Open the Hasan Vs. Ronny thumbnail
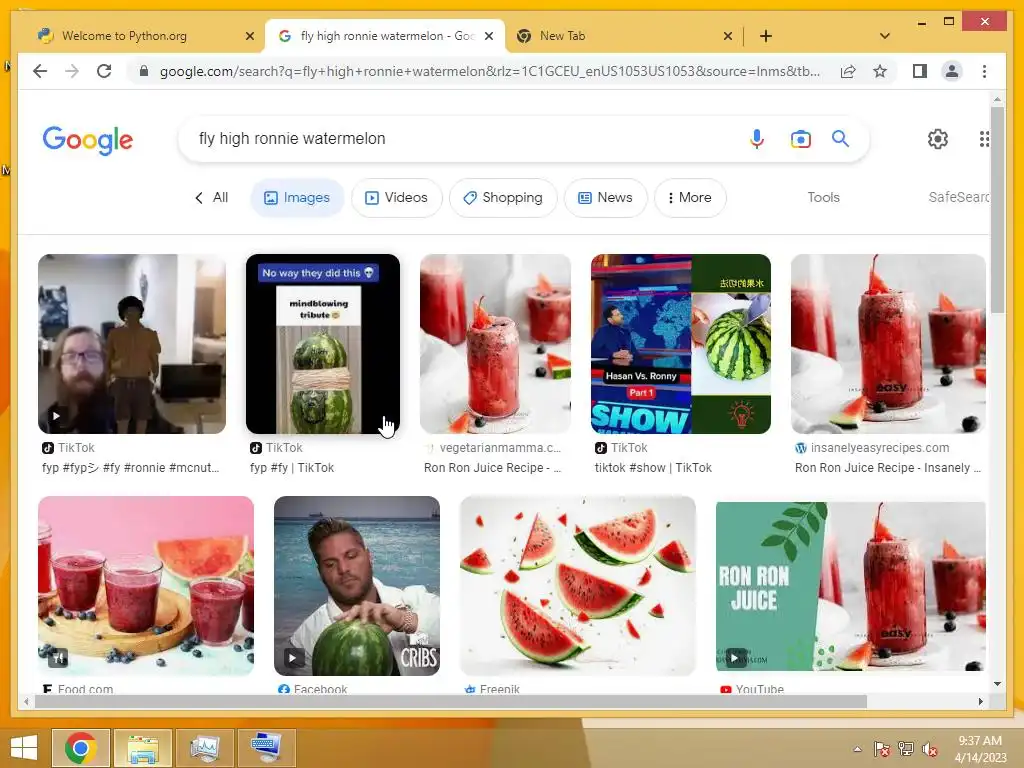This screenshot has height=768, width=1024. [680, 344]
